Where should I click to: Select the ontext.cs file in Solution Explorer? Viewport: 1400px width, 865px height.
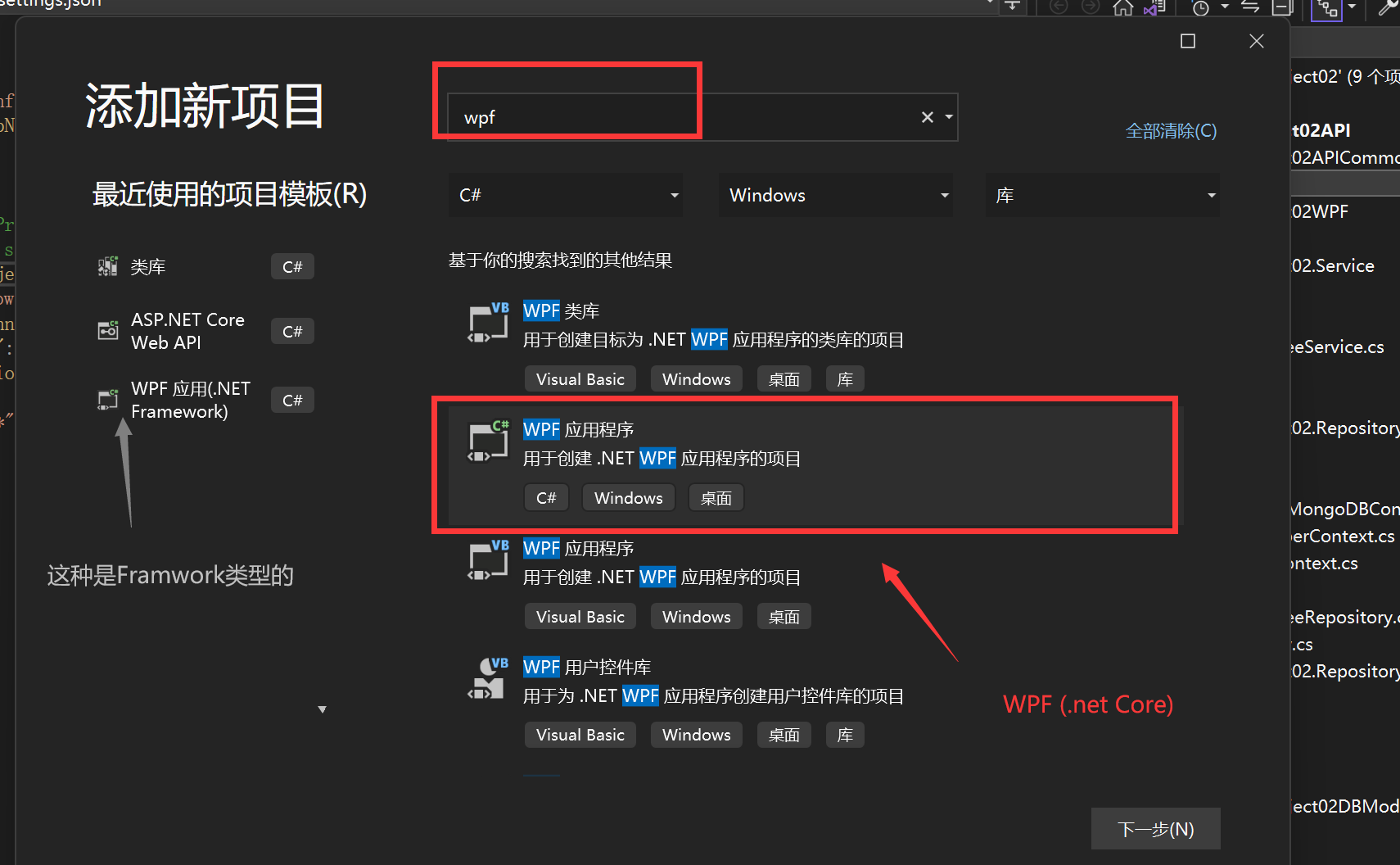pyautogui.click(x=1325, y=563)
